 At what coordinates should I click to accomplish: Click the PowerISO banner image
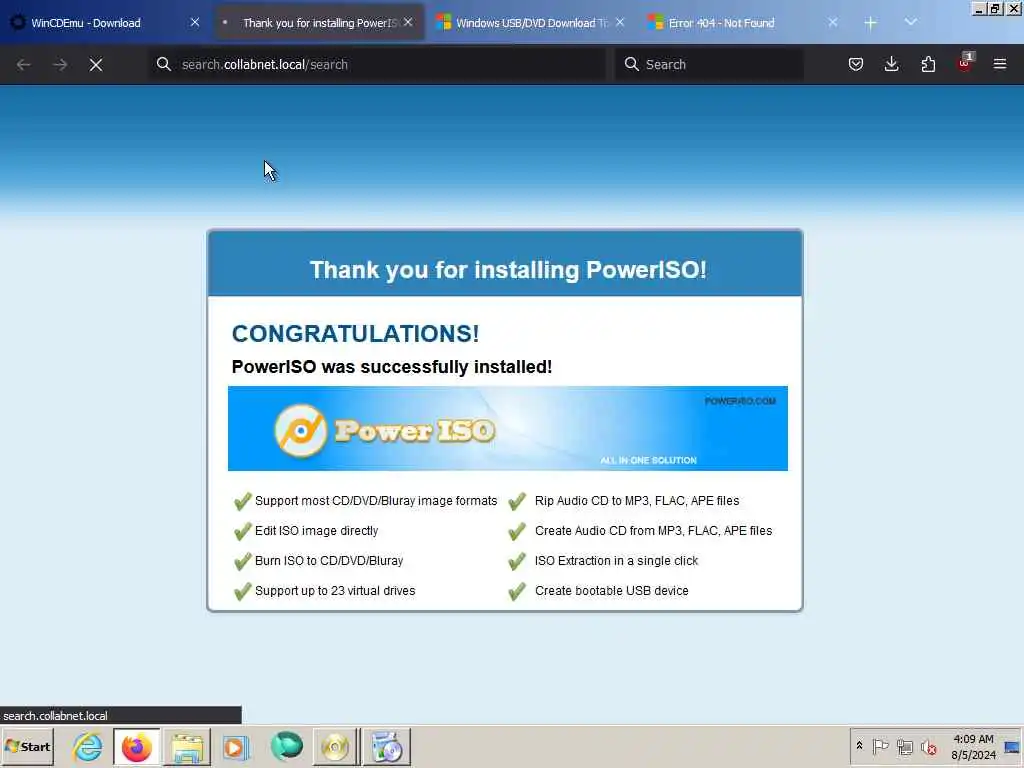click(x=507, y=428)
